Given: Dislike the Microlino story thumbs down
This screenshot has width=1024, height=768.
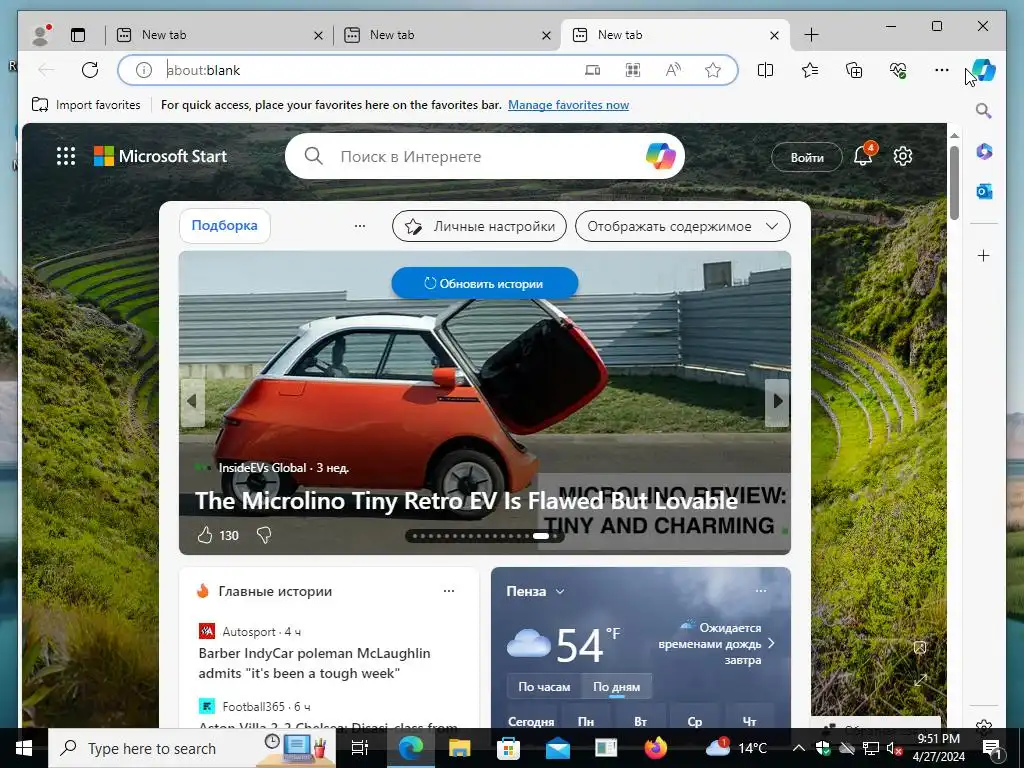Looking at the screenshot, I should (264, 536).
